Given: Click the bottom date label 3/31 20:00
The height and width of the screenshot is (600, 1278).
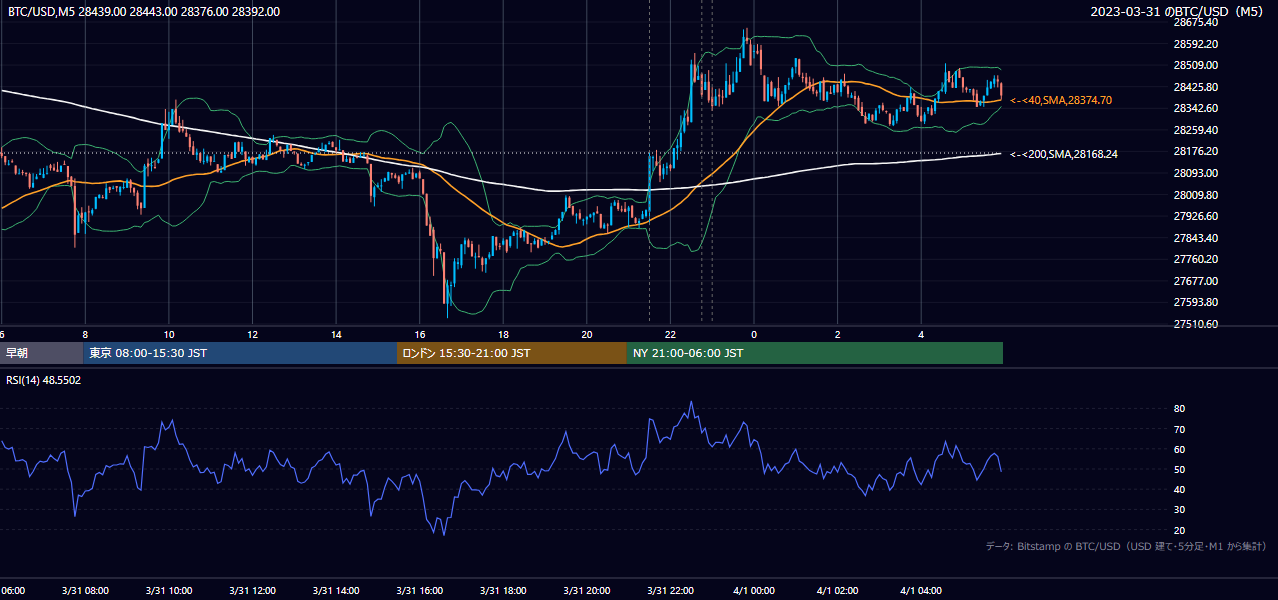Looking at the screenshot, I should tap(587, 591).
